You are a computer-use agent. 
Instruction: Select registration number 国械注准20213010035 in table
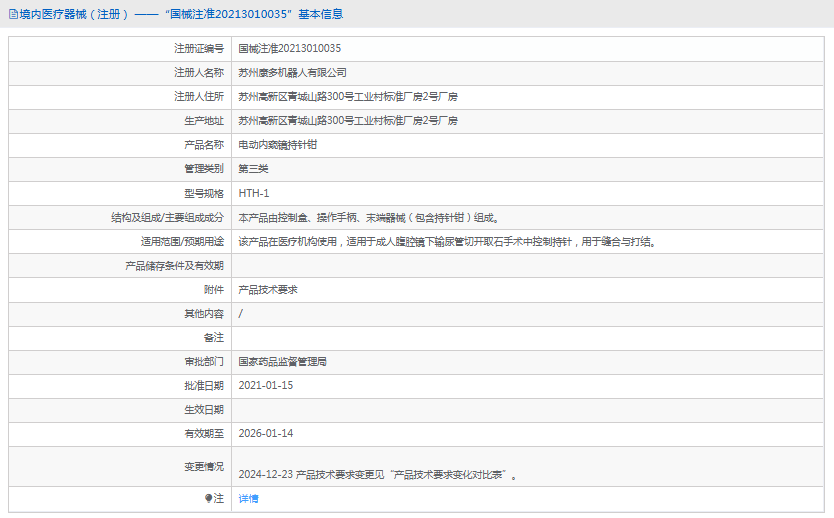pyautogui.click(x=290, y=48)
